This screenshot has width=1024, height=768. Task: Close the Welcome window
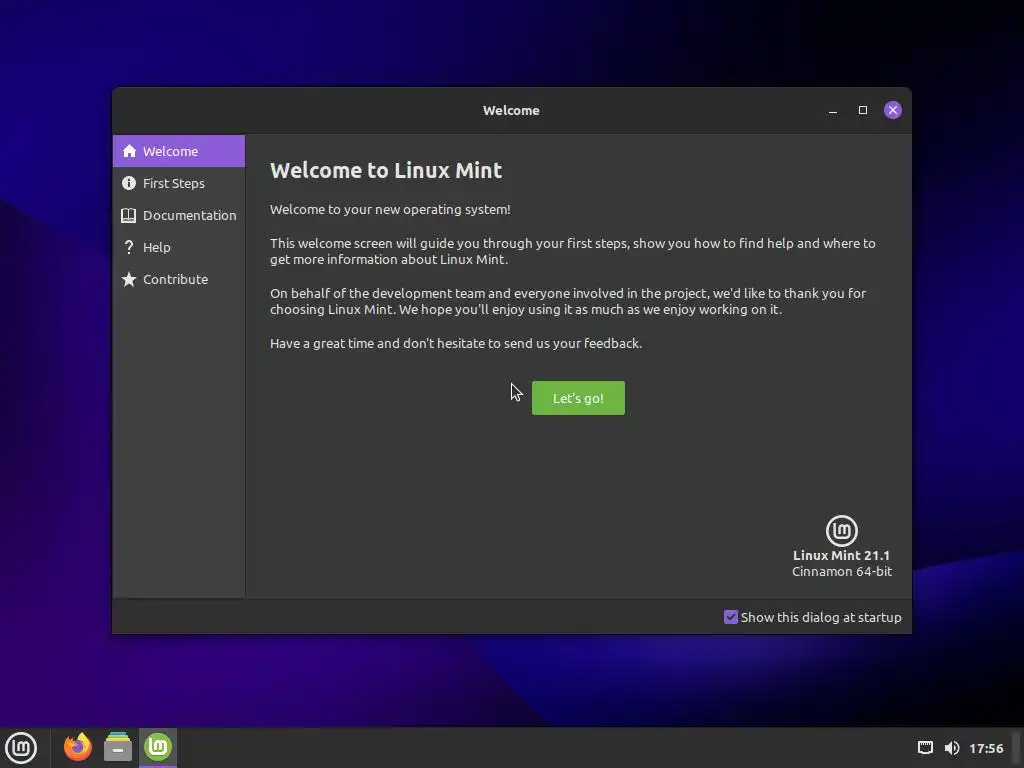point(893,110)
